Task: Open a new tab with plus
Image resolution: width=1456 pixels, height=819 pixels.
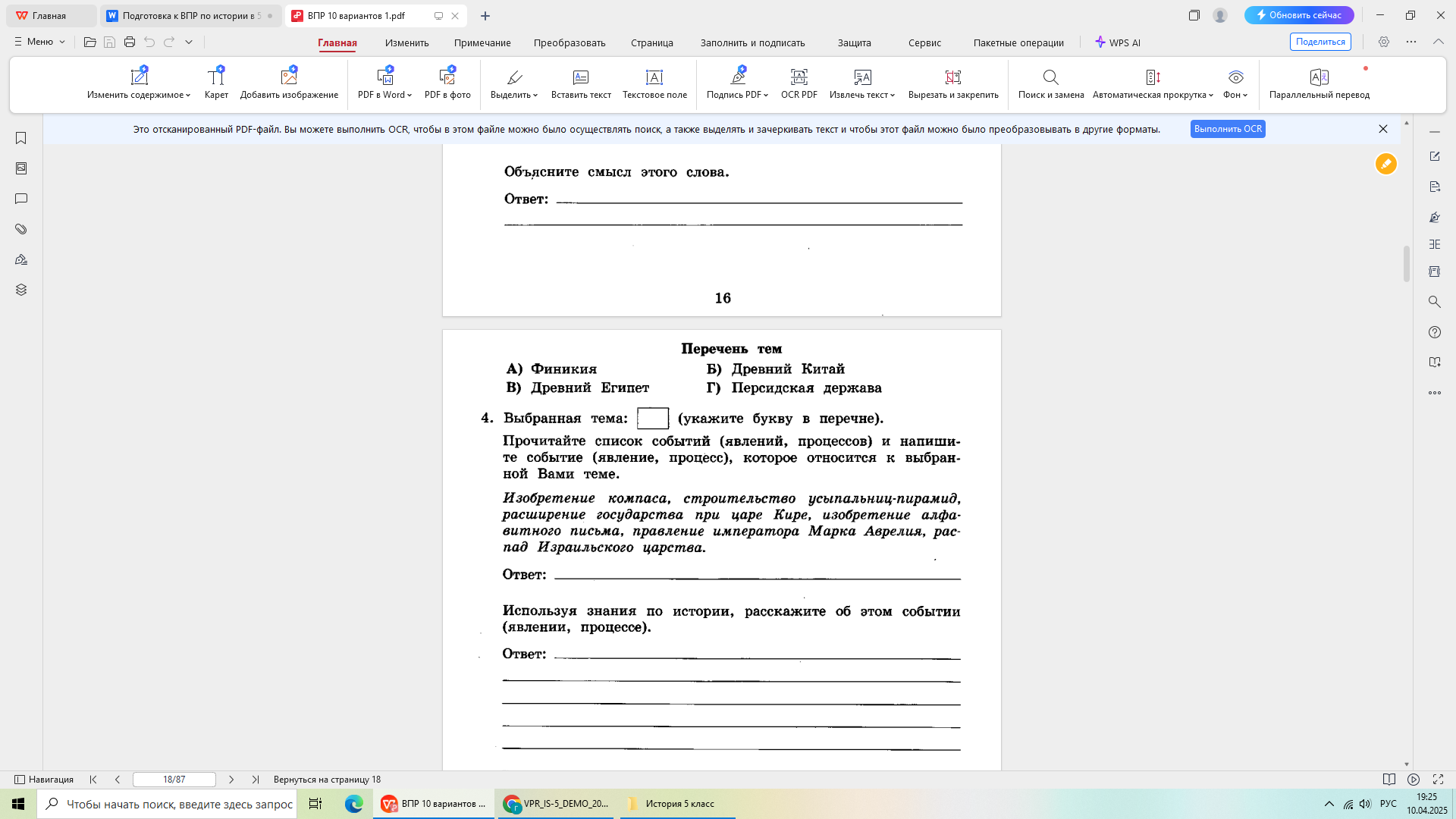Action: tap(485, 16)
